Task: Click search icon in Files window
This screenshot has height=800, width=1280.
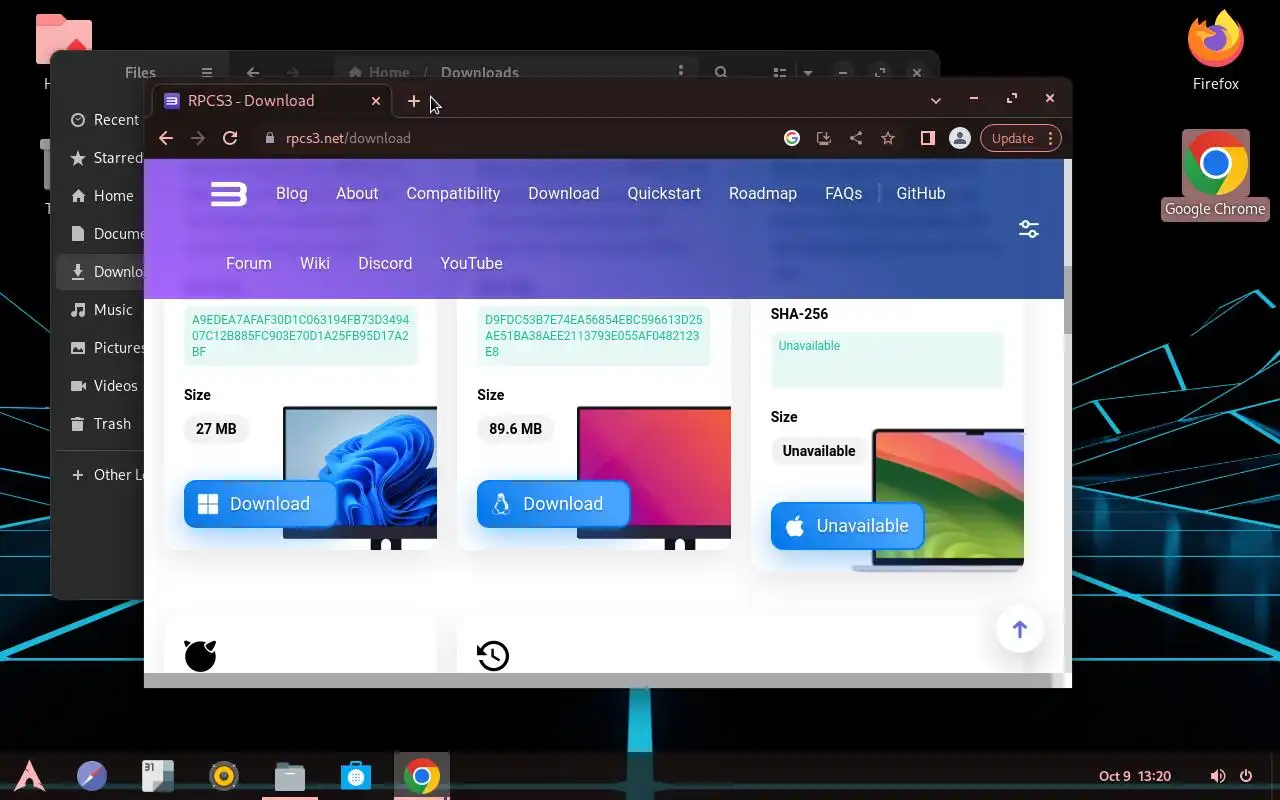Action: 721,72
